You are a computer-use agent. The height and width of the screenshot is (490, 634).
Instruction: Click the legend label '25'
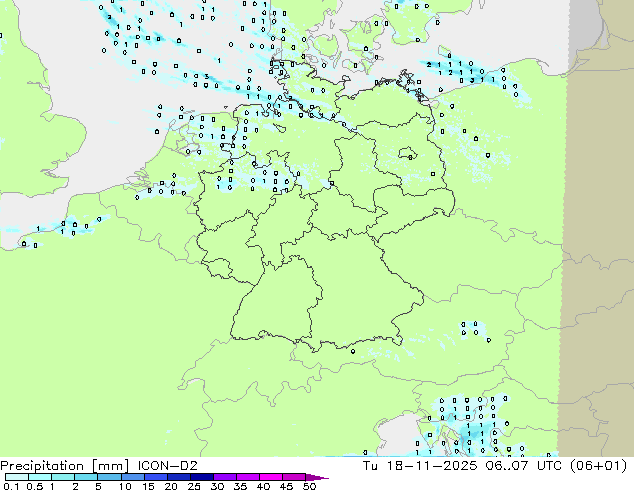click(x=194, y=486)
